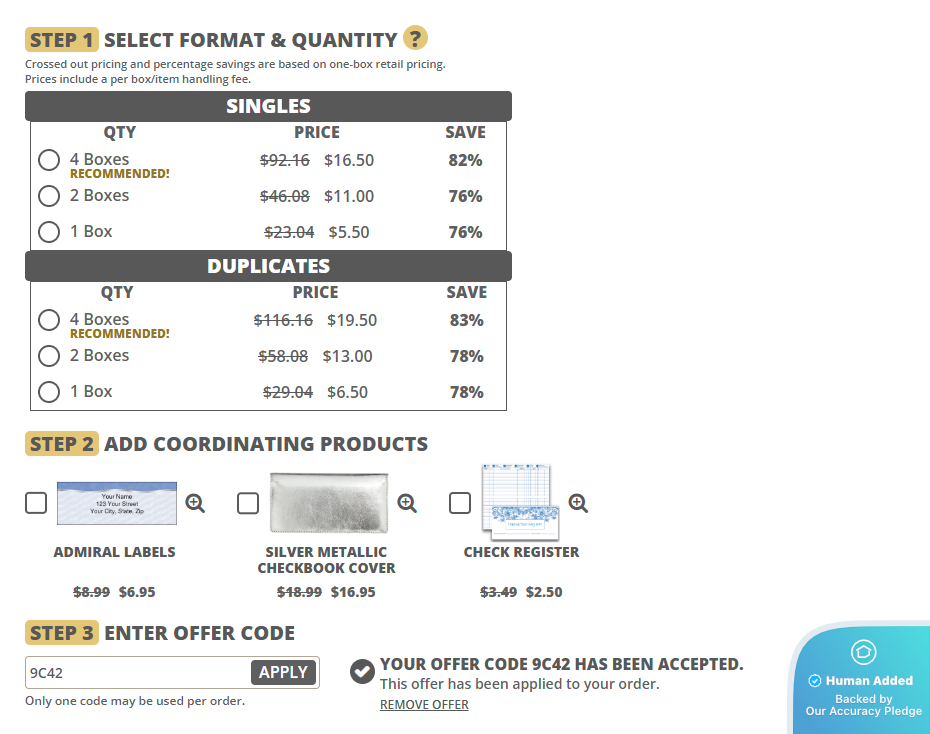The image size is (930, 734).
Task: Click the REMOVE OFFER link
Action: 424,705
